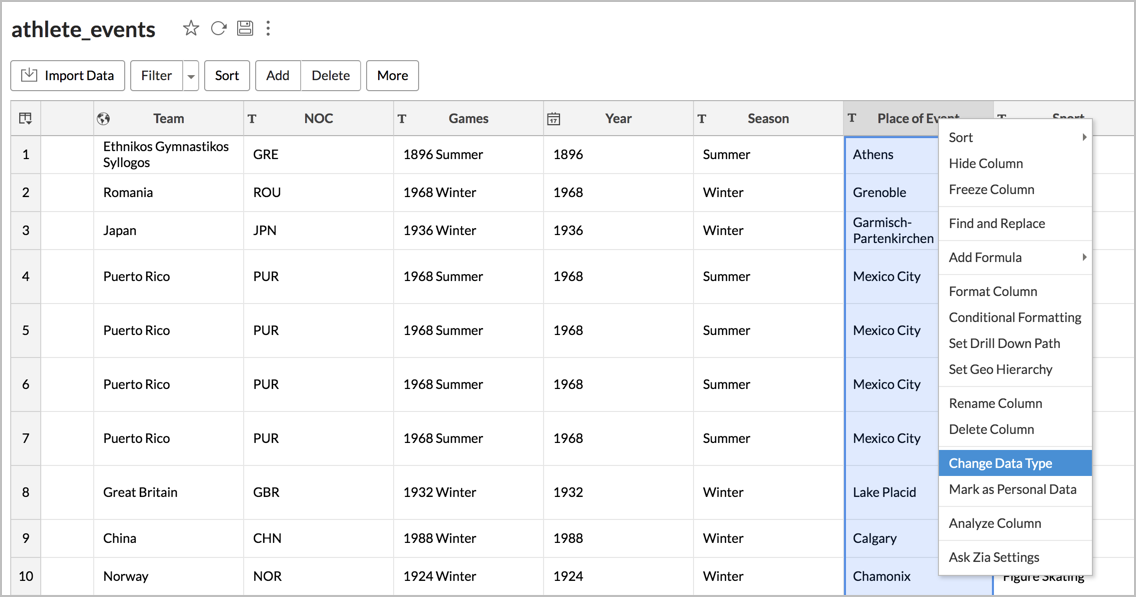Expand the Add Formula submenu
The width and height of the screenshot is (1136, 597).
pos(1015,257)
